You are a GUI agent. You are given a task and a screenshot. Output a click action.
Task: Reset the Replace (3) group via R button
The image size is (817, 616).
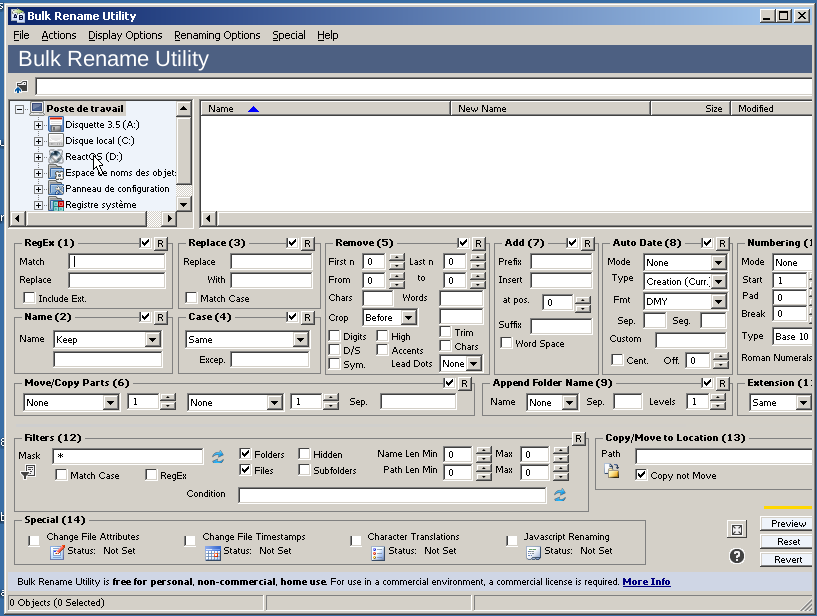[x=307, y=243]
